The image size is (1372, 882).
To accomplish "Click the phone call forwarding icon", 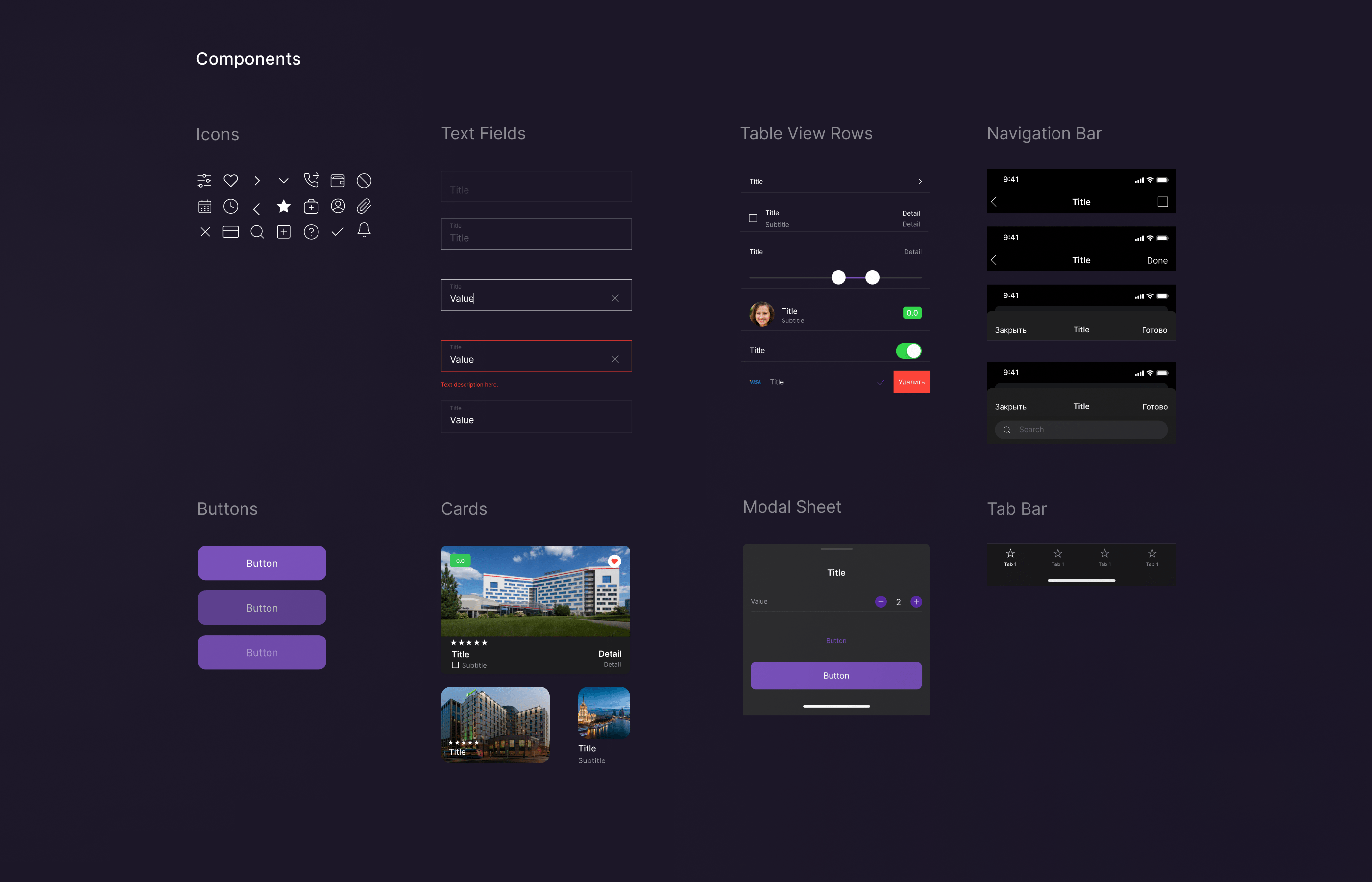I will [x=311, y=180].
